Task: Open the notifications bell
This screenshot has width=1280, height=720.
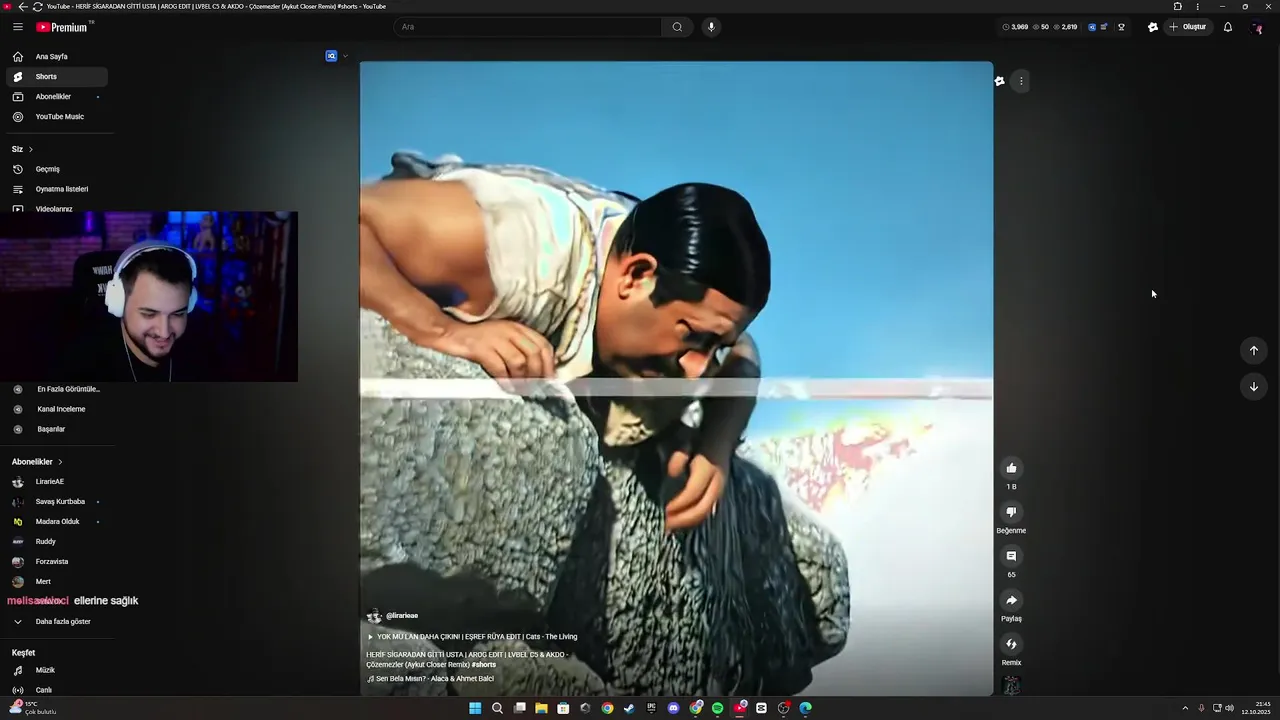Action: pyautogui.click(x=1228, y=27)
